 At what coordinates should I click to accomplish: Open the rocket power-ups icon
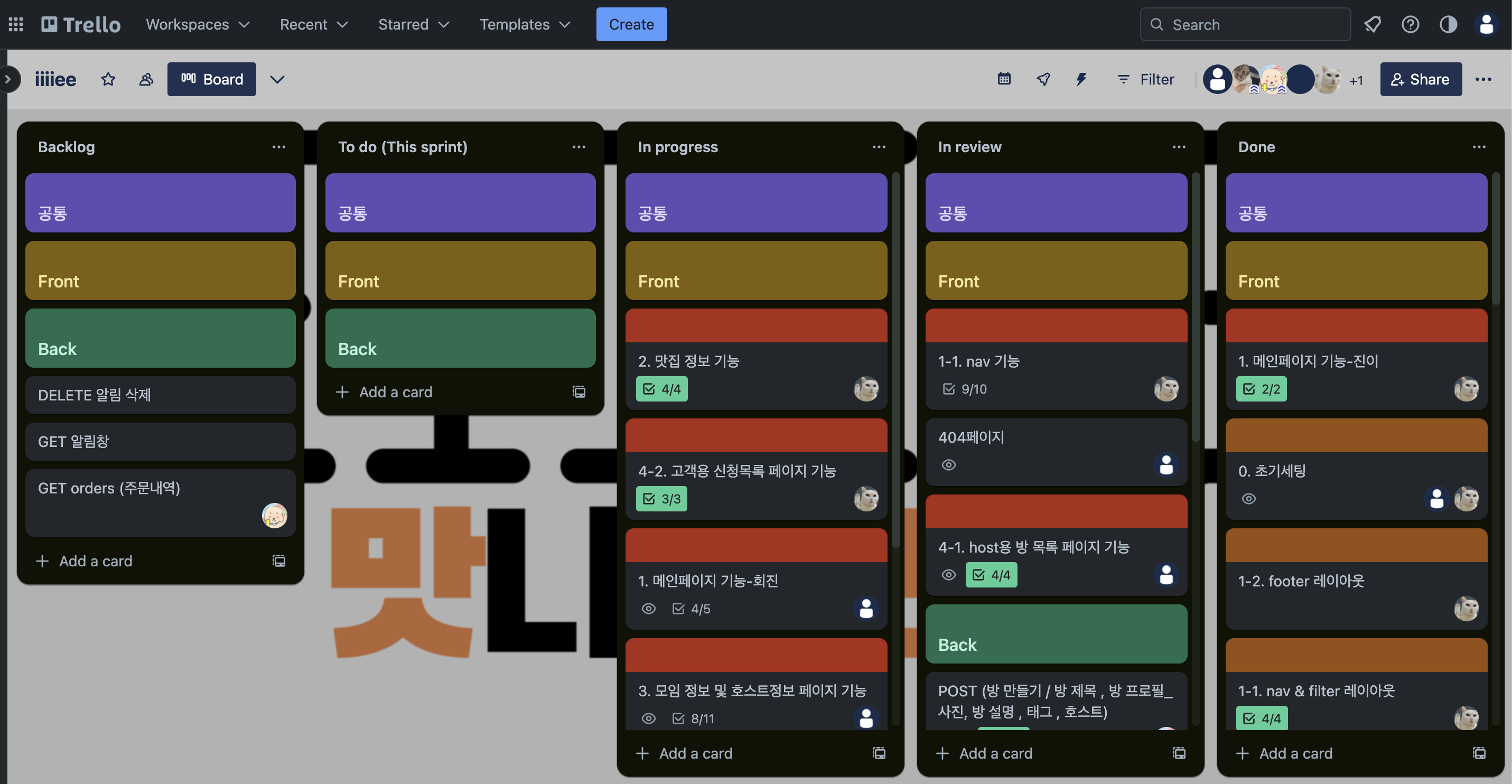pyautogui.click(x=1043, y=79)
